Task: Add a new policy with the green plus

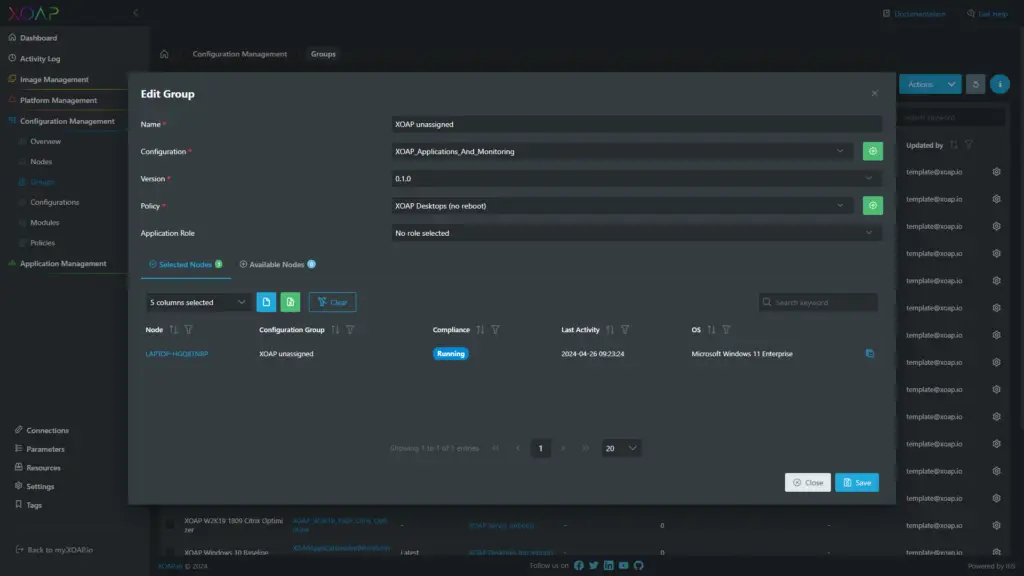Action: [x=872, y=206]
